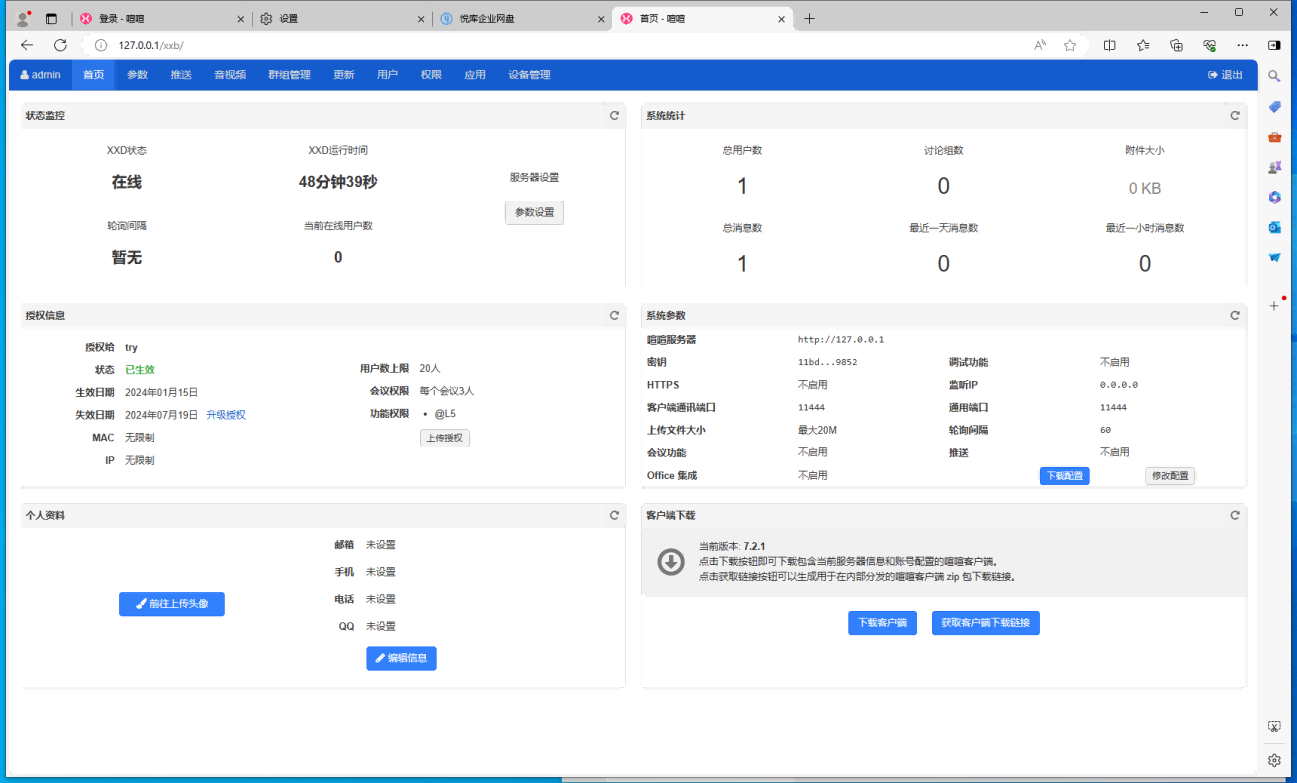Image resolution: width=1297 pixels, height=783 pixels.
Task: Reload the 系统参数 panel
Action: 1235,315
